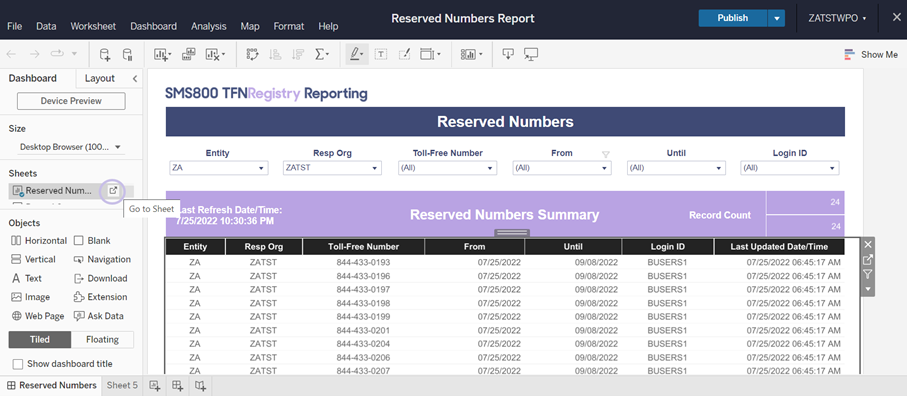Click the Pause Auto Updates icon
The height and width of the screenshot is (396, 907).
127,54
